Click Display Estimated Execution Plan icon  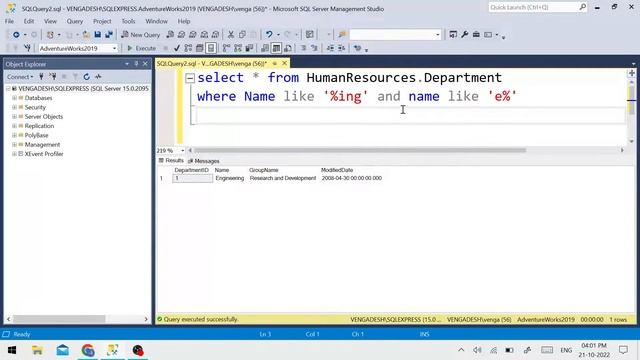pos(188,48)
